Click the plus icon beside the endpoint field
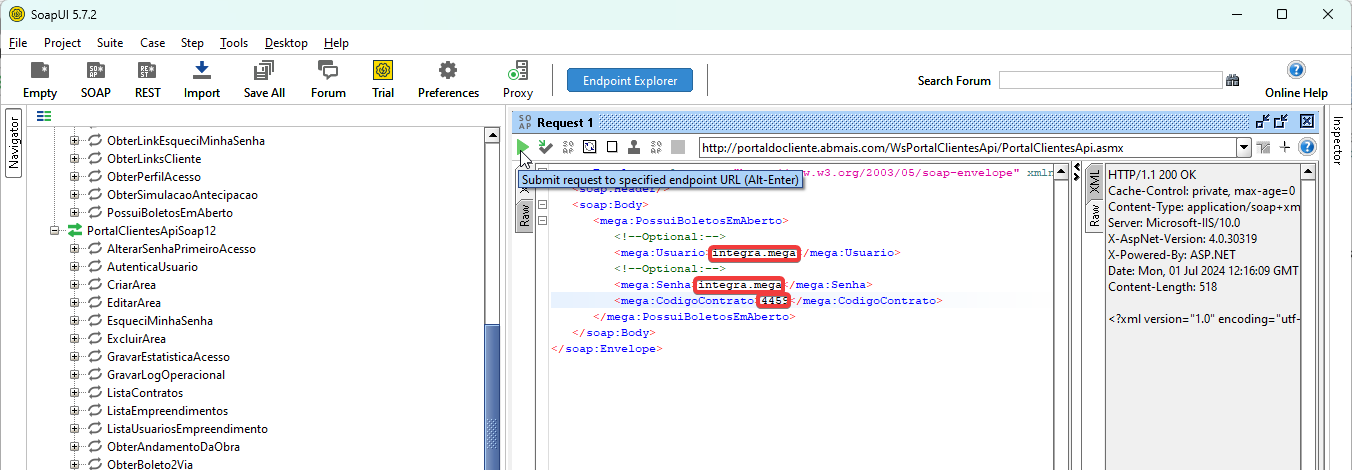The image size is (1352, 470). click(x=1285, y=147)
